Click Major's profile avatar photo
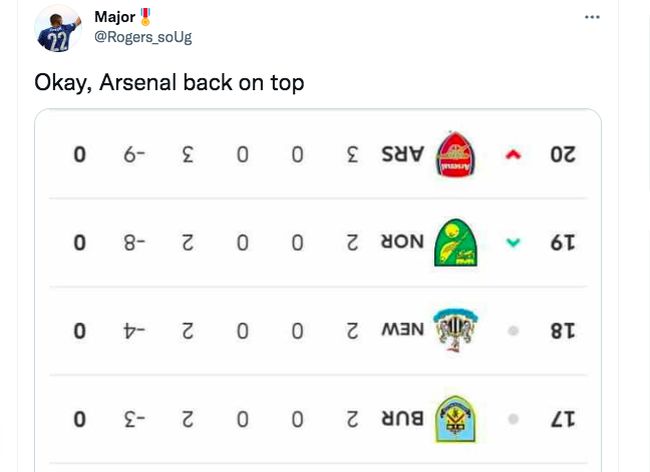Screen dimensions: 650x472 click(58, 29)
